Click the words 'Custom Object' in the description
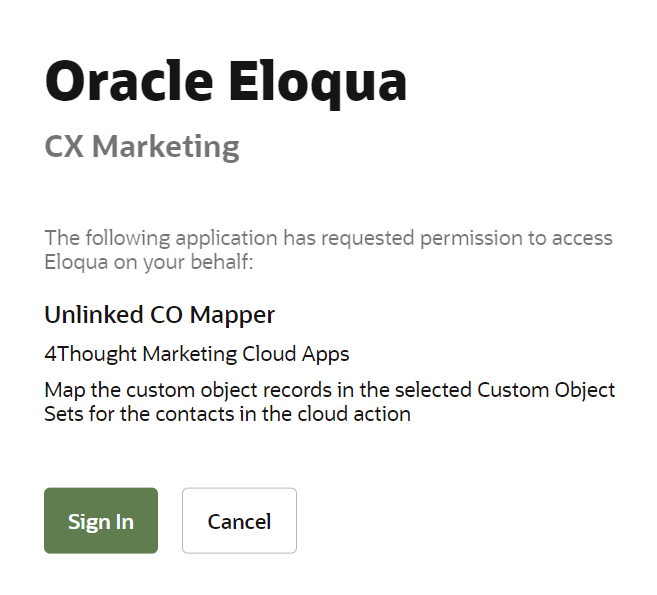Image resolution: width=657 pixels, height=595 pixels. [546, 391]
